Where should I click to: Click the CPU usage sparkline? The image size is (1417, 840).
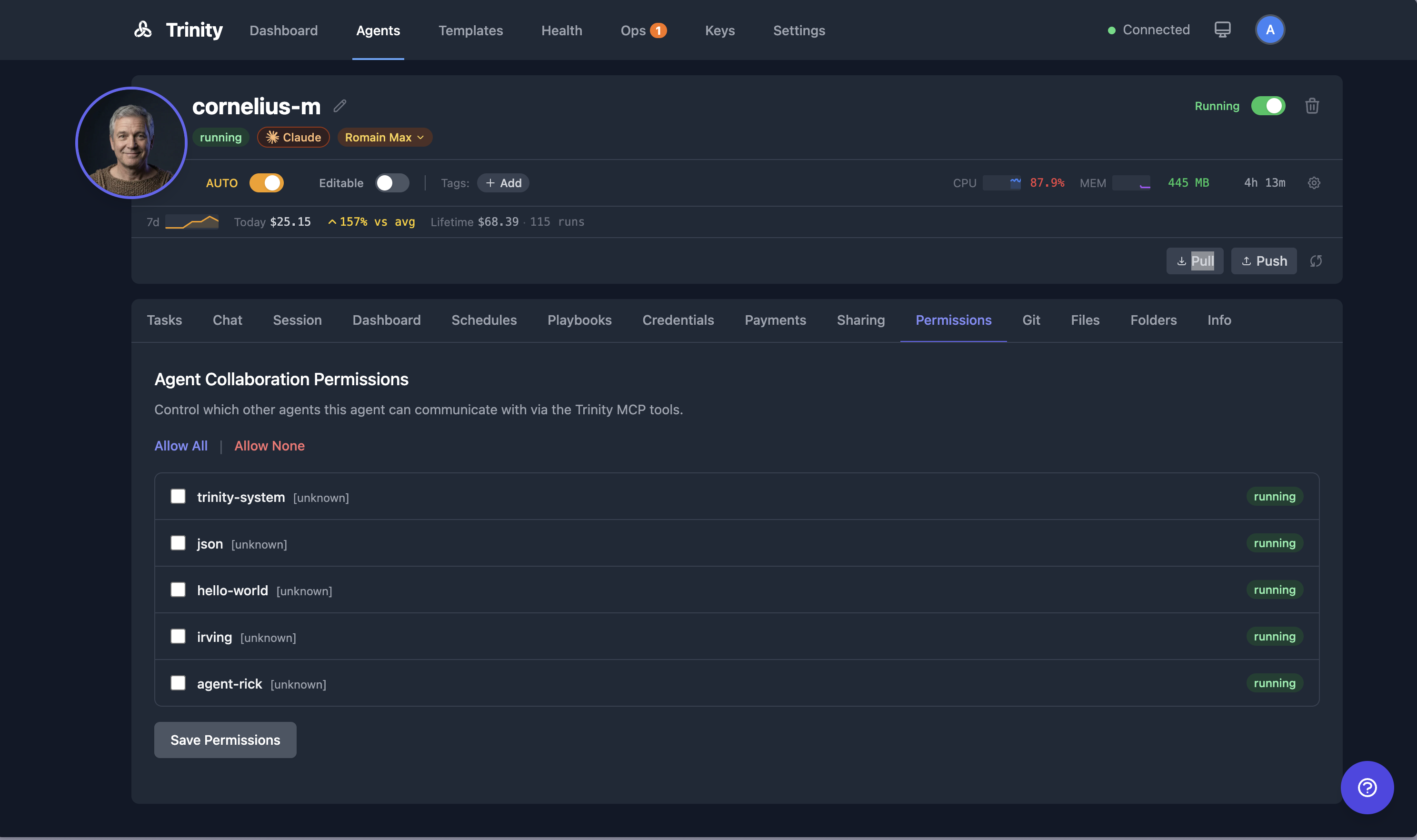[1002, 183]
